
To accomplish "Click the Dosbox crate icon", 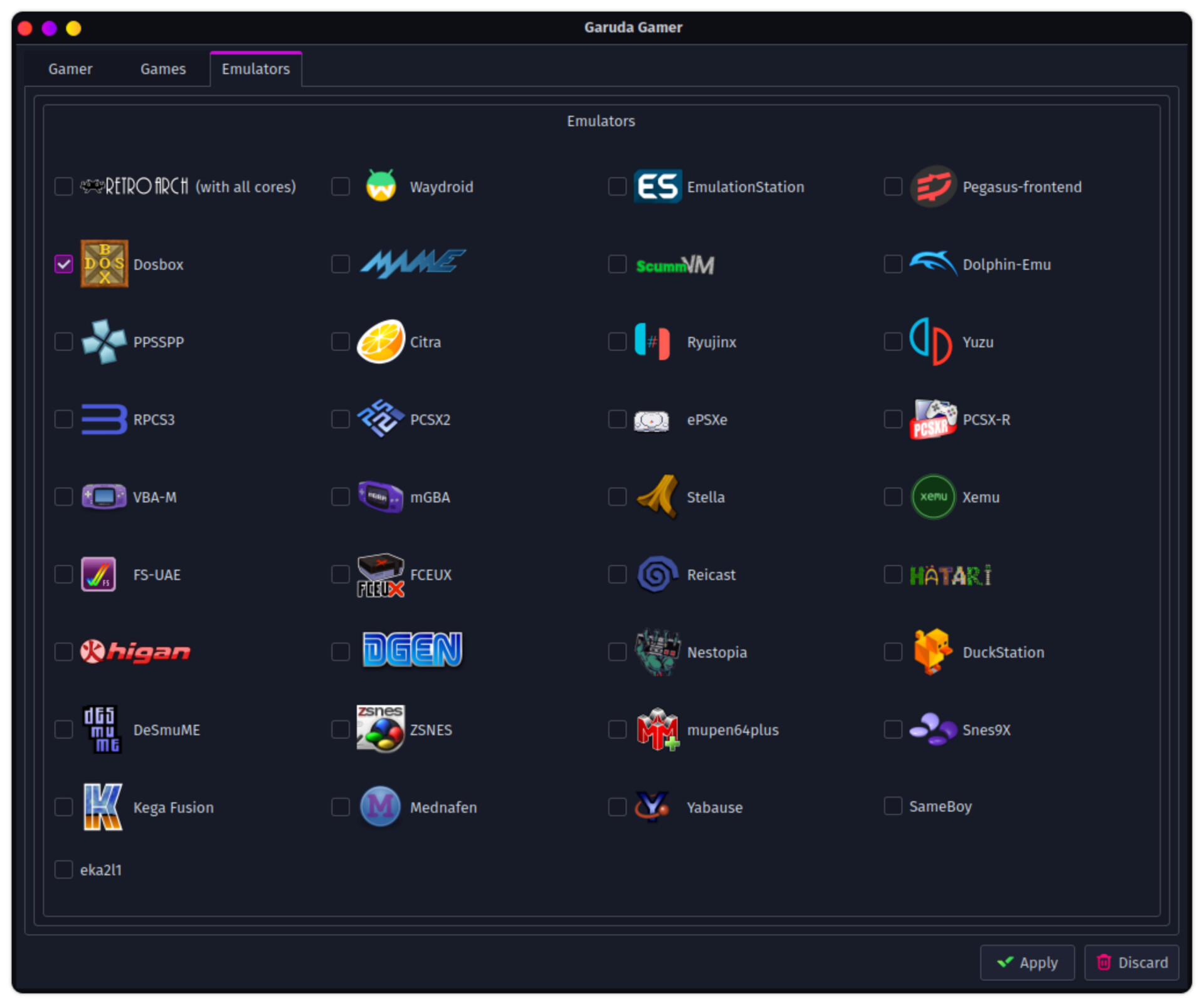I will 104,264.
